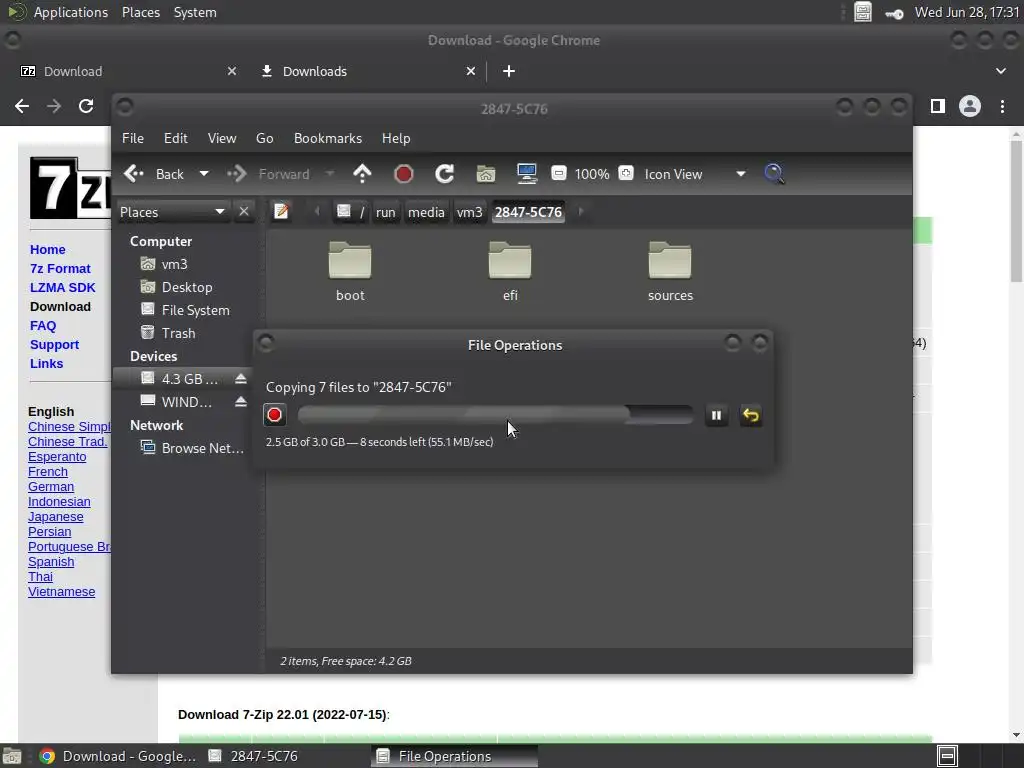Open the LZMA SDK link

[x=63, y=287]
